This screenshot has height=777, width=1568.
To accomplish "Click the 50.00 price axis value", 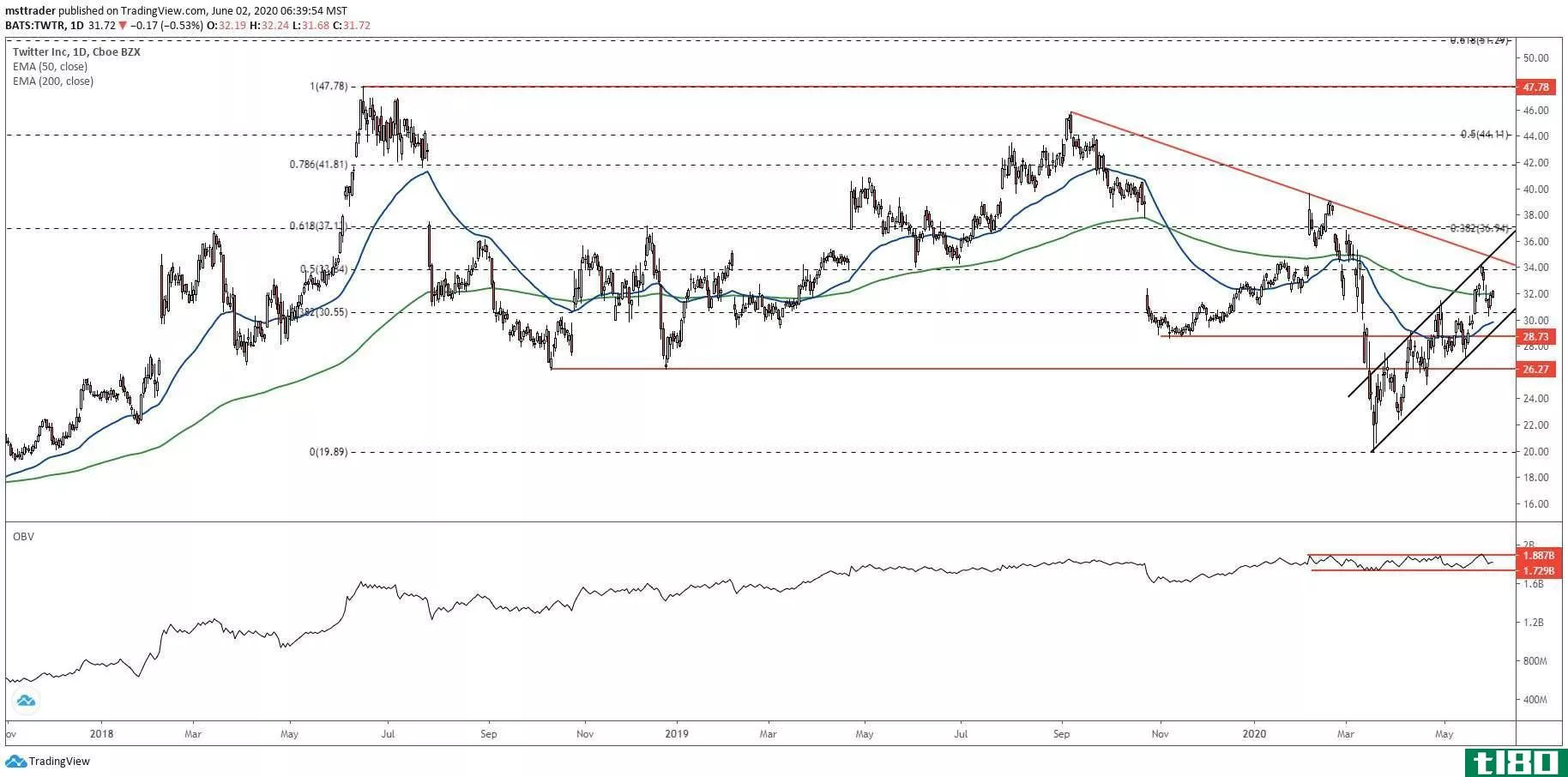I will [x=1535, y=58].
